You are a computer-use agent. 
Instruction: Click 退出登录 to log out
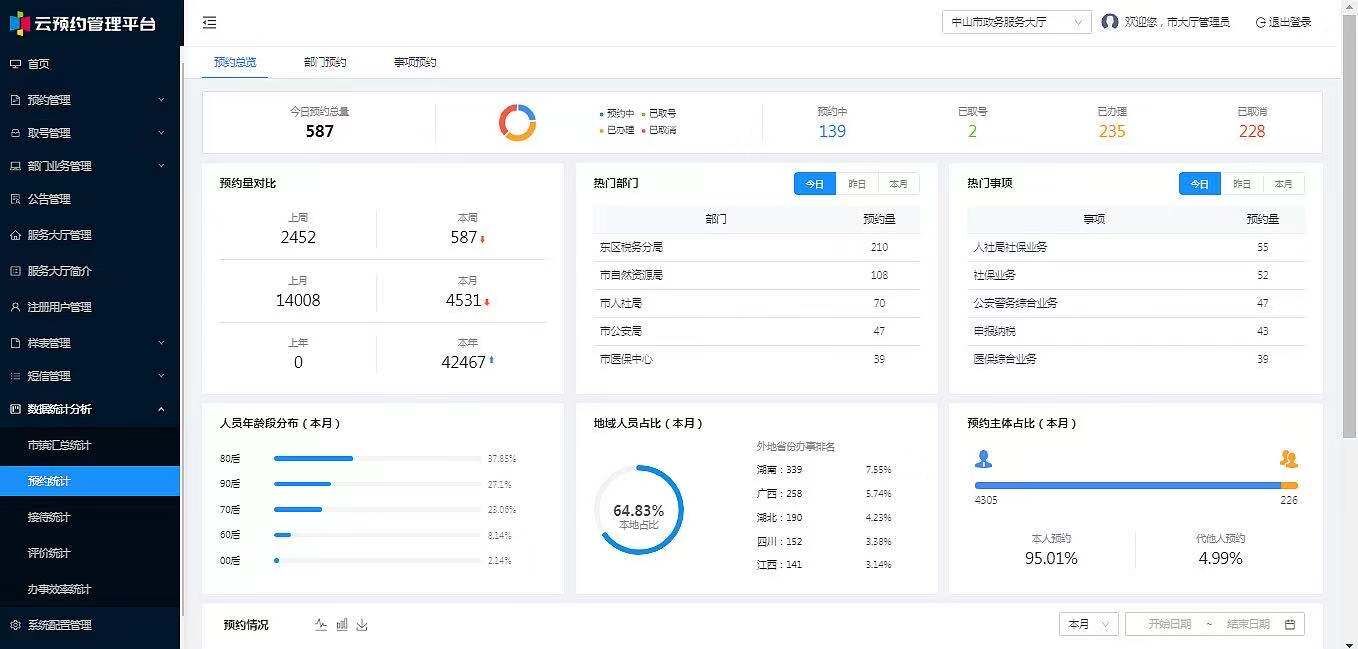point(1283,22)
